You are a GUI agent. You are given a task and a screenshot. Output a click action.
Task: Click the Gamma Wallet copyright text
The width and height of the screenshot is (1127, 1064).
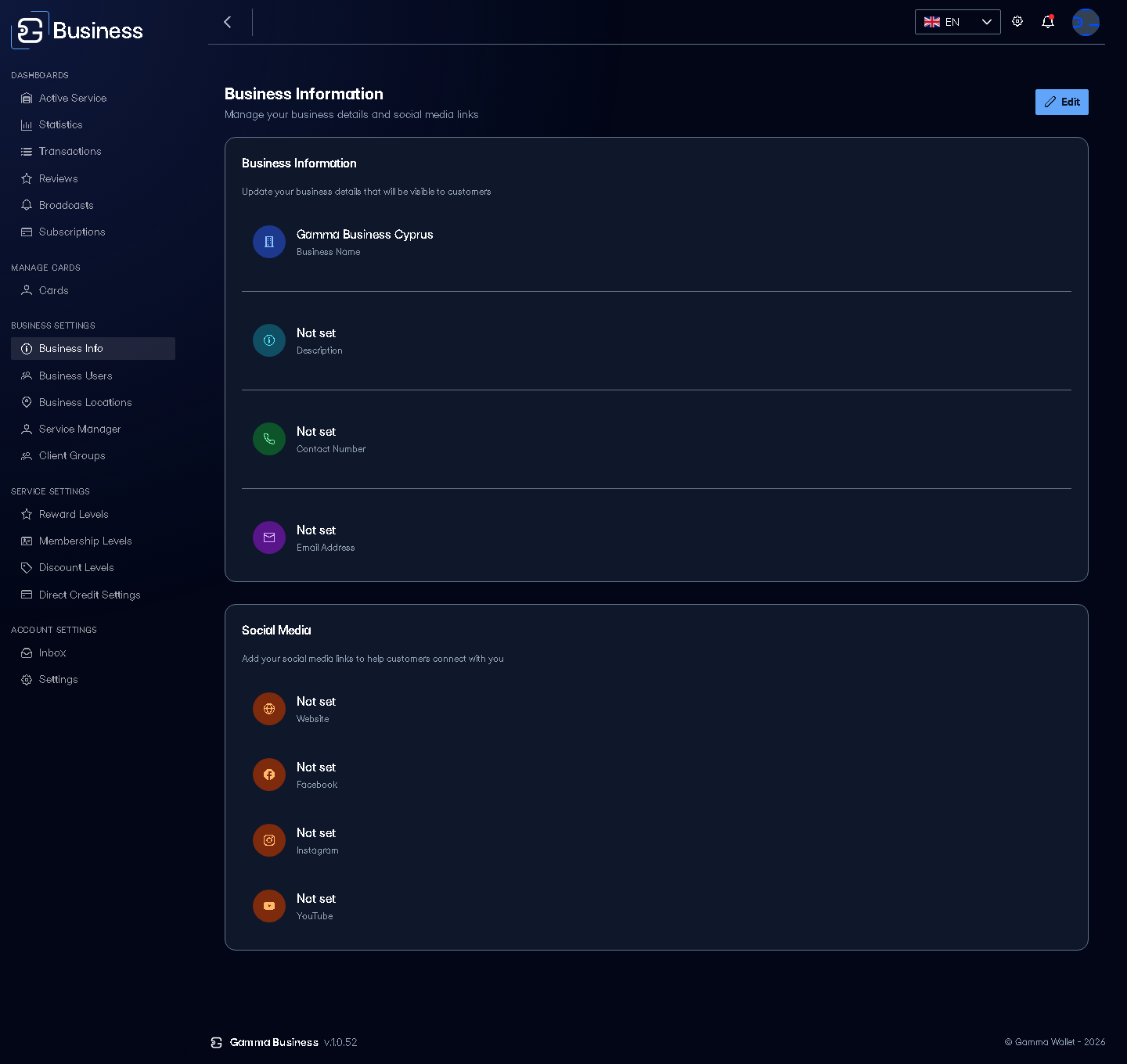pos(1055,1042)
